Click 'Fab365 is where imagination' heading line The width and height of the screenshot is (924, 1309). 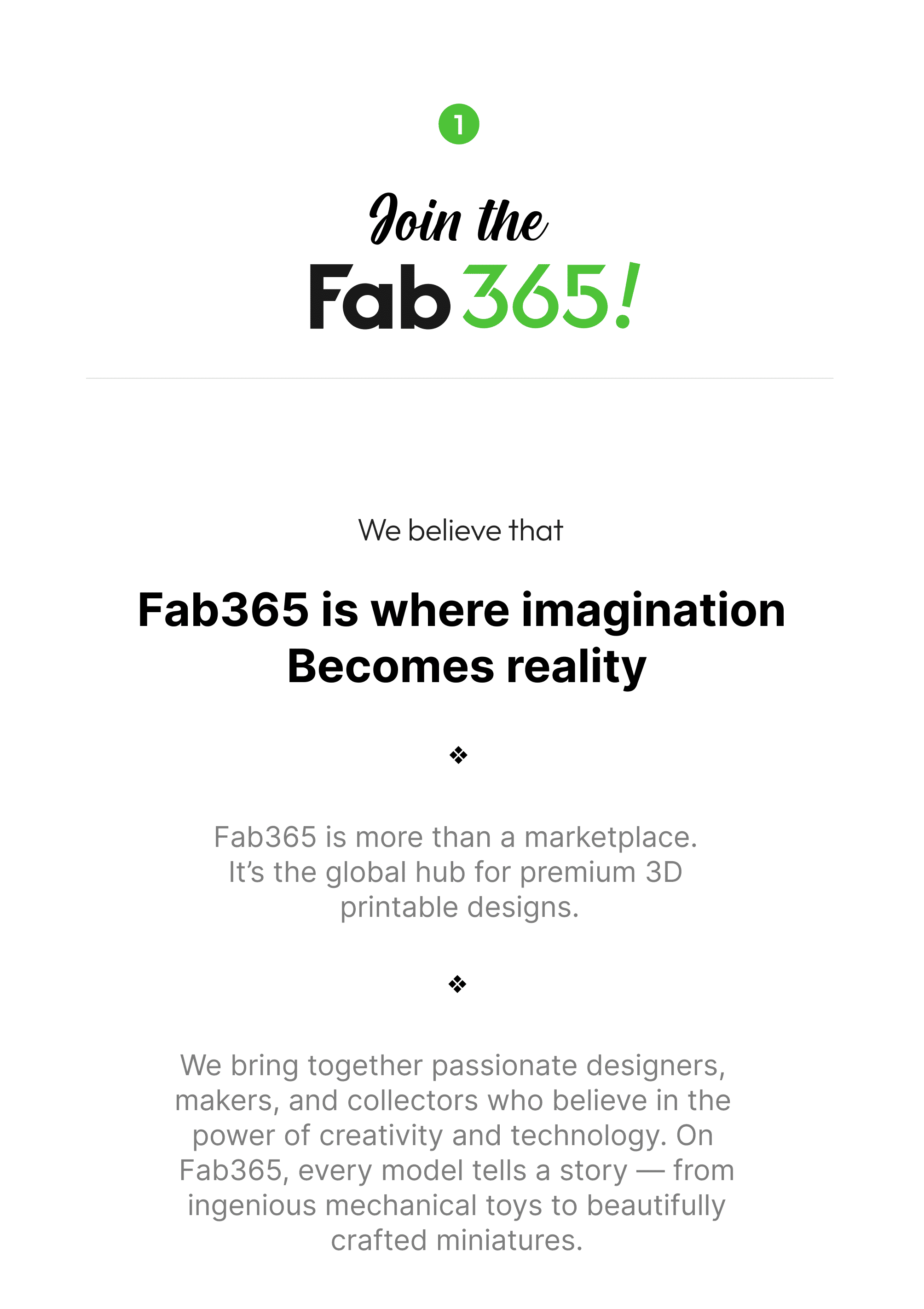coord(462,611)
